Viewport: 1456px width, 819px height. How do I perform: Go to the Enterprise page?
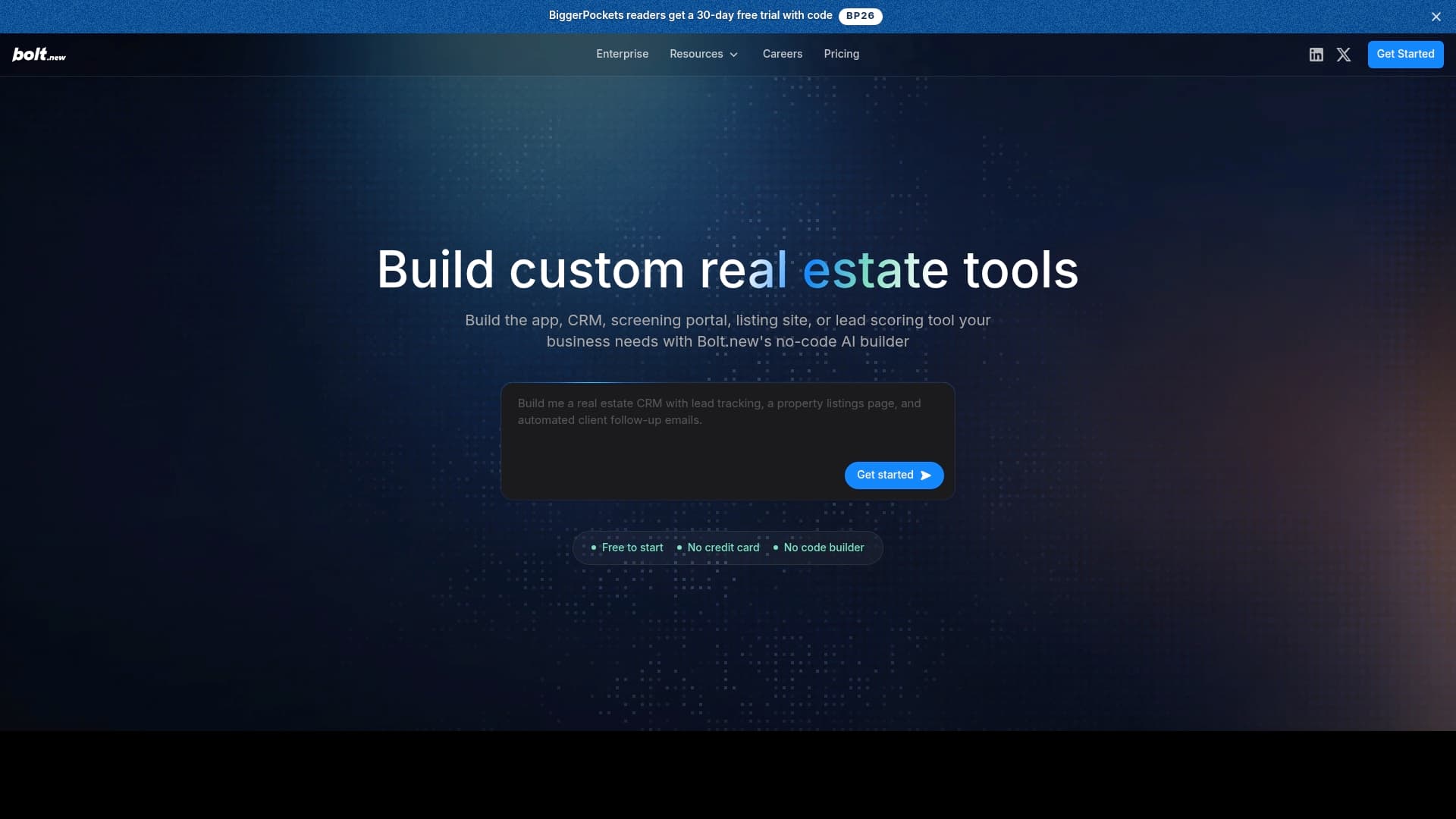coord(622,54)
